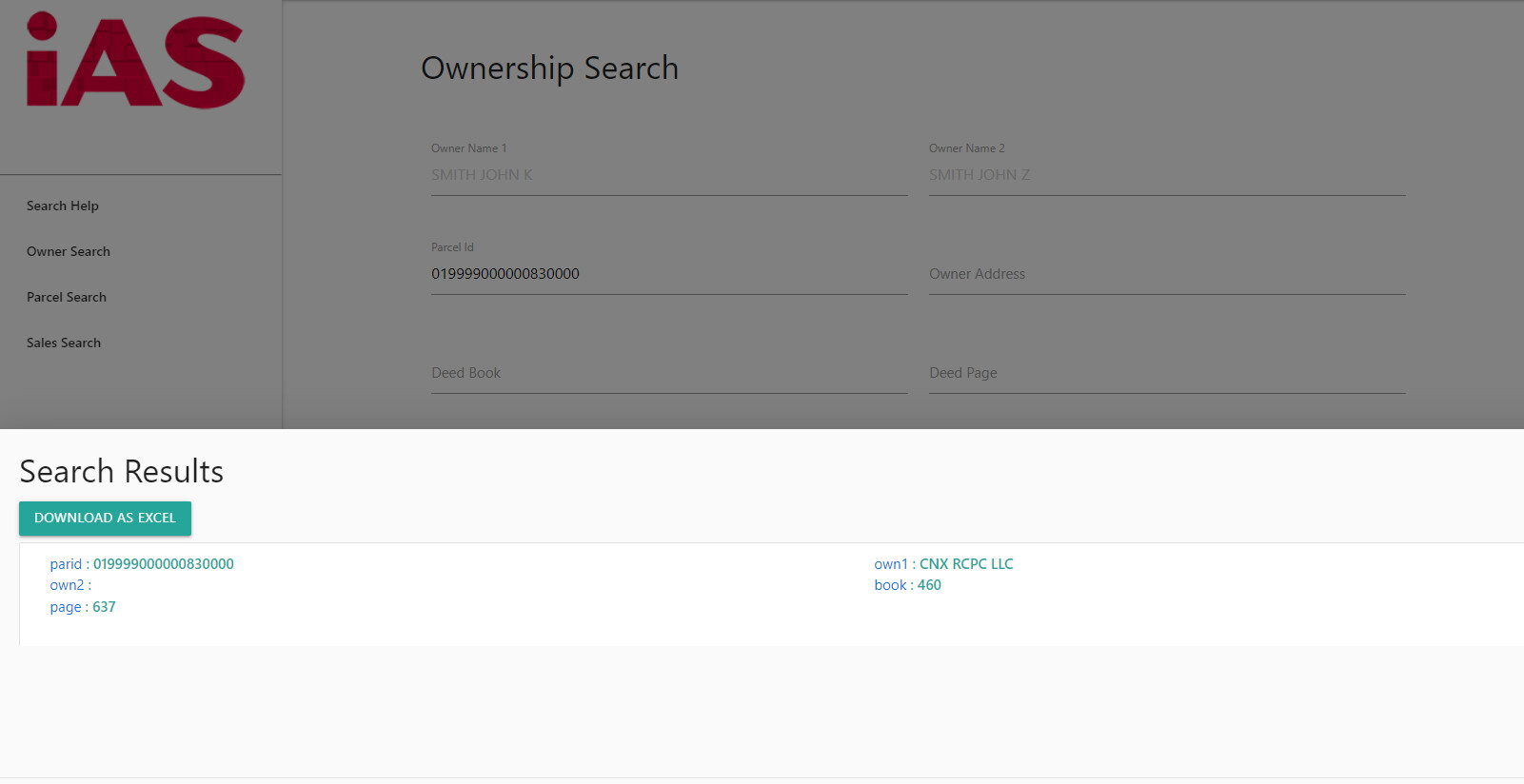Click the page : 637 result entry
The width and height of the screenshot is (1524, 784).
[83, 607]
